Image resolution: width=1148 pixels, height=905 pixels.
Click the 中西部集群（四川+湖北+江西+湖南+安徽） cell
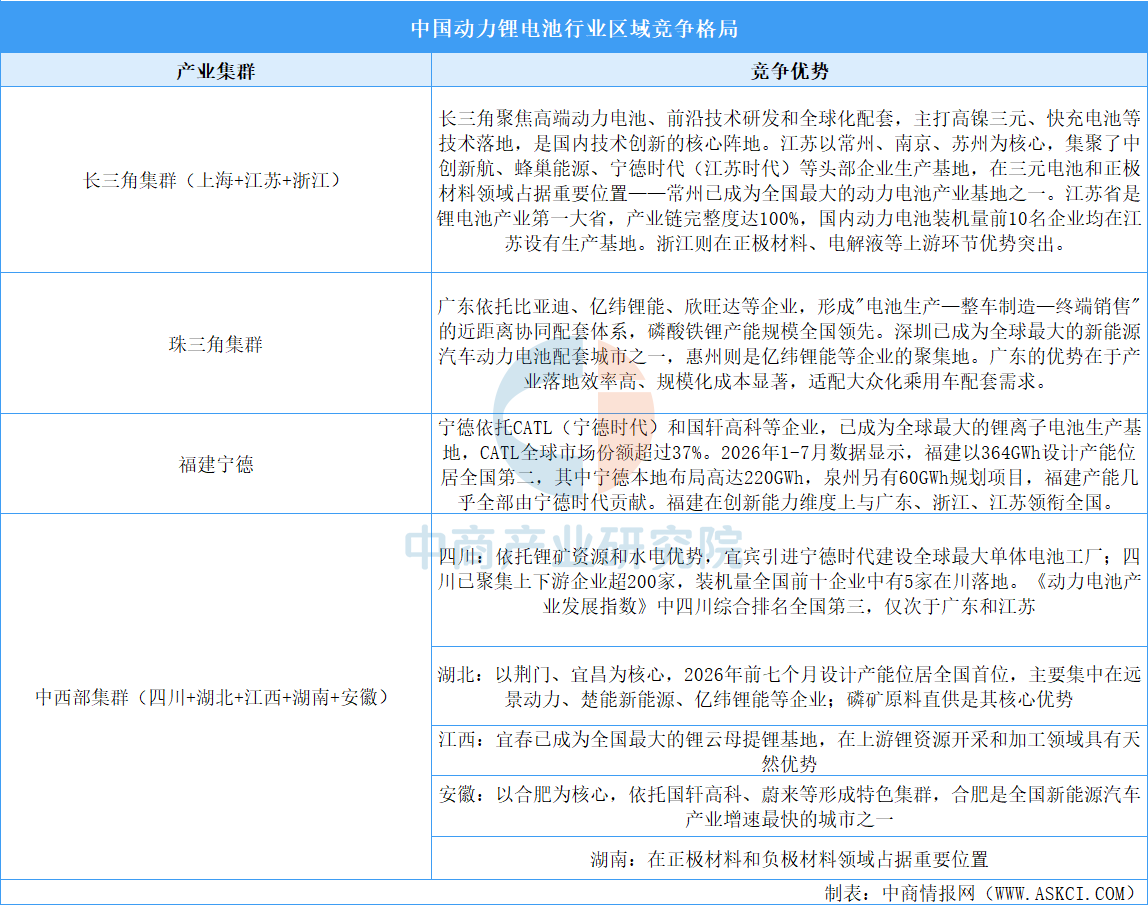[x=215, y=697]
